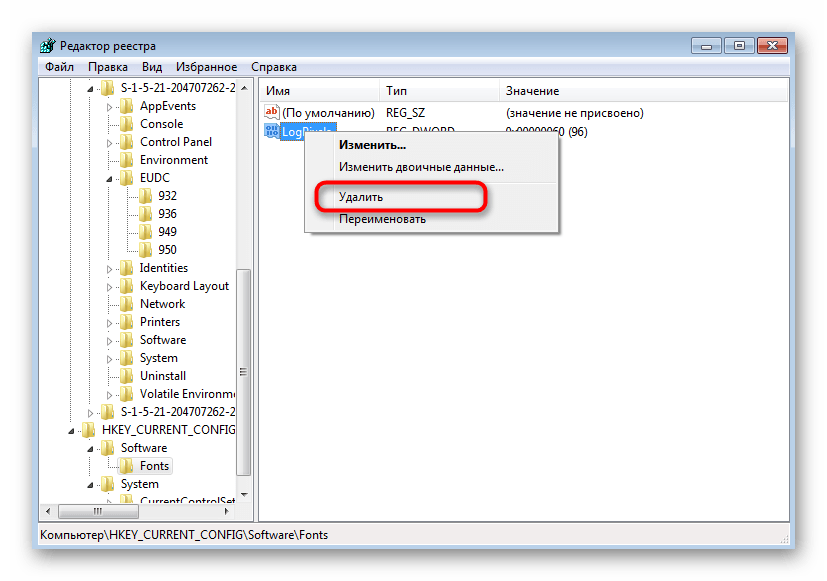Screen dimensions: 827x581
Task: Maximize the Registry Editor window
Action: [739, 46]
